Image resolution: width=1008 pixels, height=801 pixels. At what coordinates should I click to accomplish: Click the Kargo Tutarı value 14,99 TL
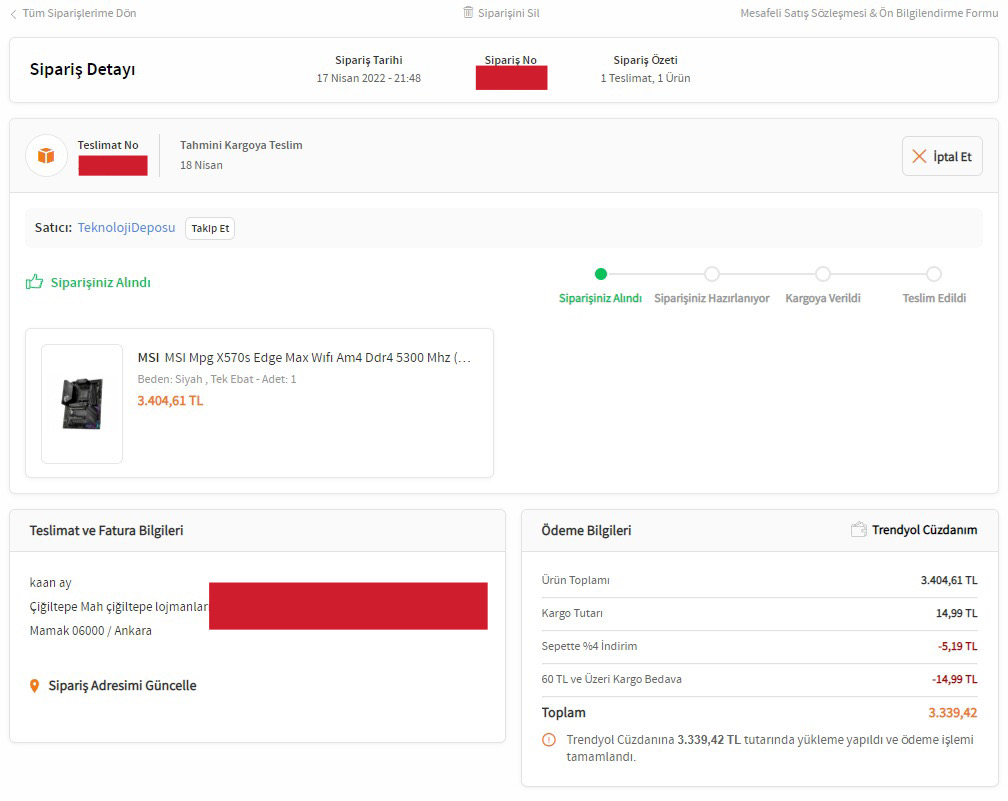click(956, 613)
